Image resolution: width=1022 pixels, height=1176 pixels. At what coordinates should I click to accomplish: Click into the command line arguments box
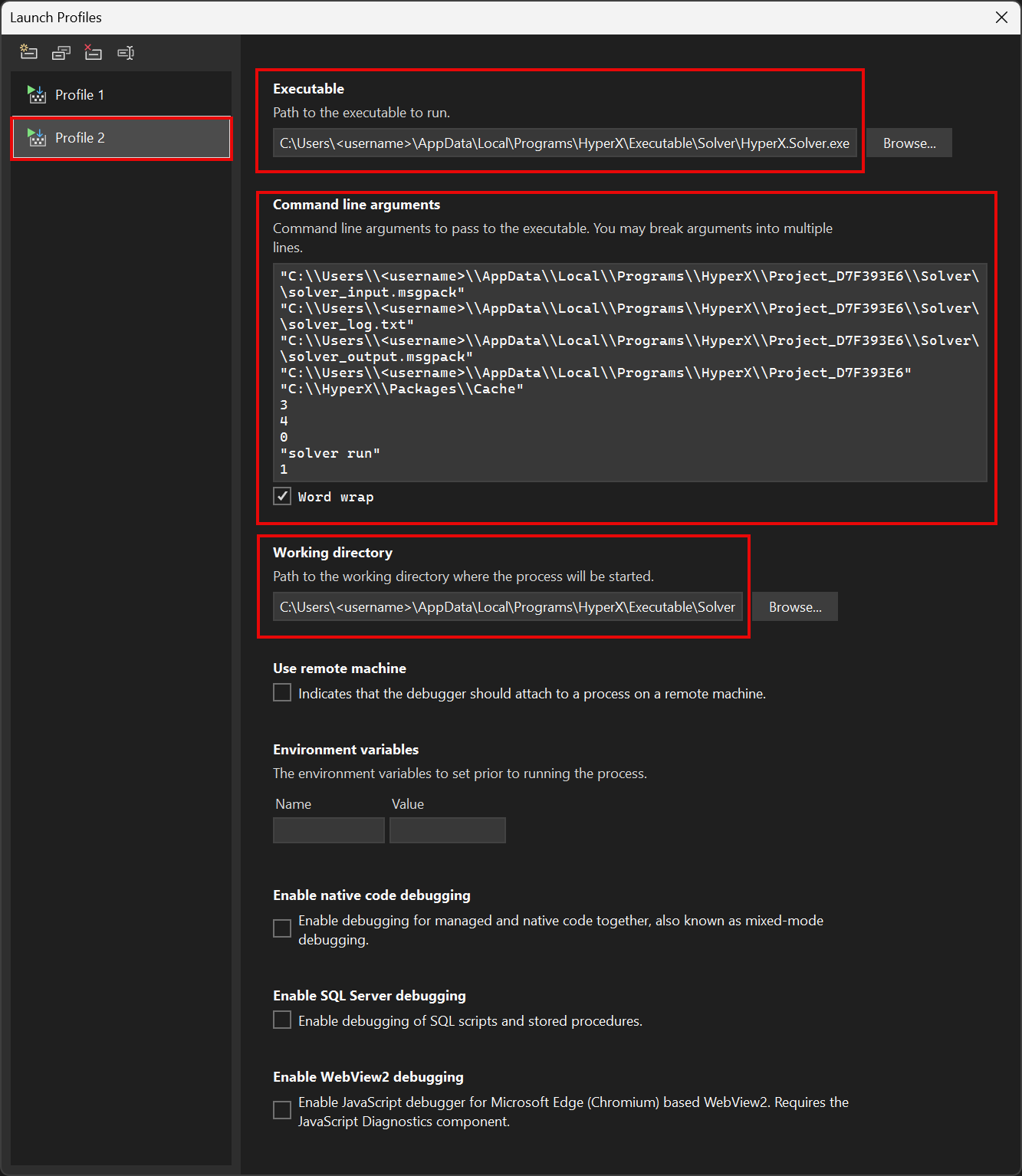(x=630, y=373)
